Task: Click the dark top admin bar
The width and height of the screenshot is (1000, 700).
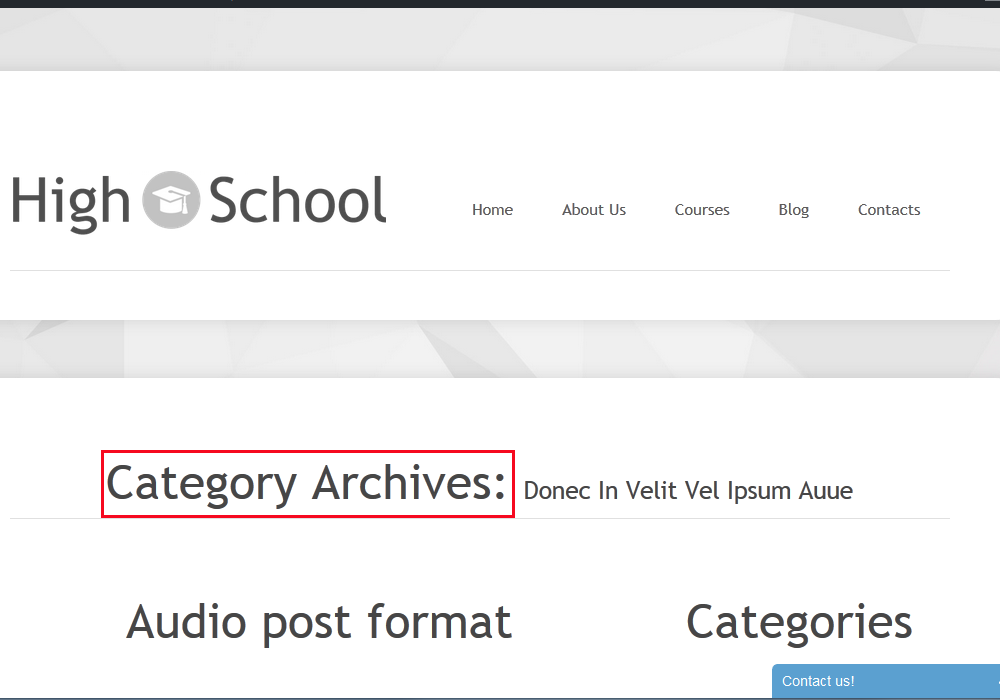Action: 500,4
